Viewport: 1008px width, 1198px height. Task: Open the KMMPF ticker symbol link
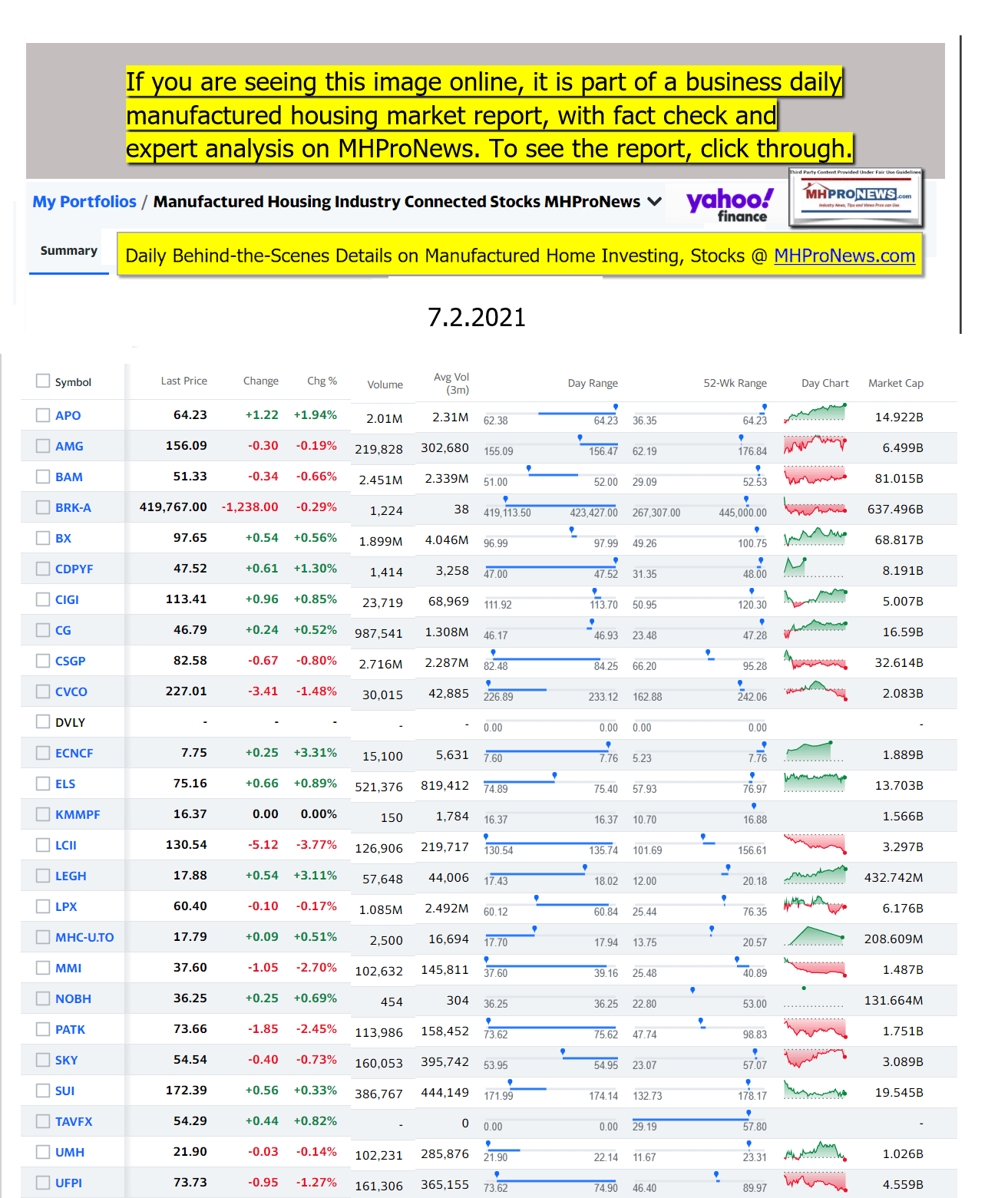(78, 814)
